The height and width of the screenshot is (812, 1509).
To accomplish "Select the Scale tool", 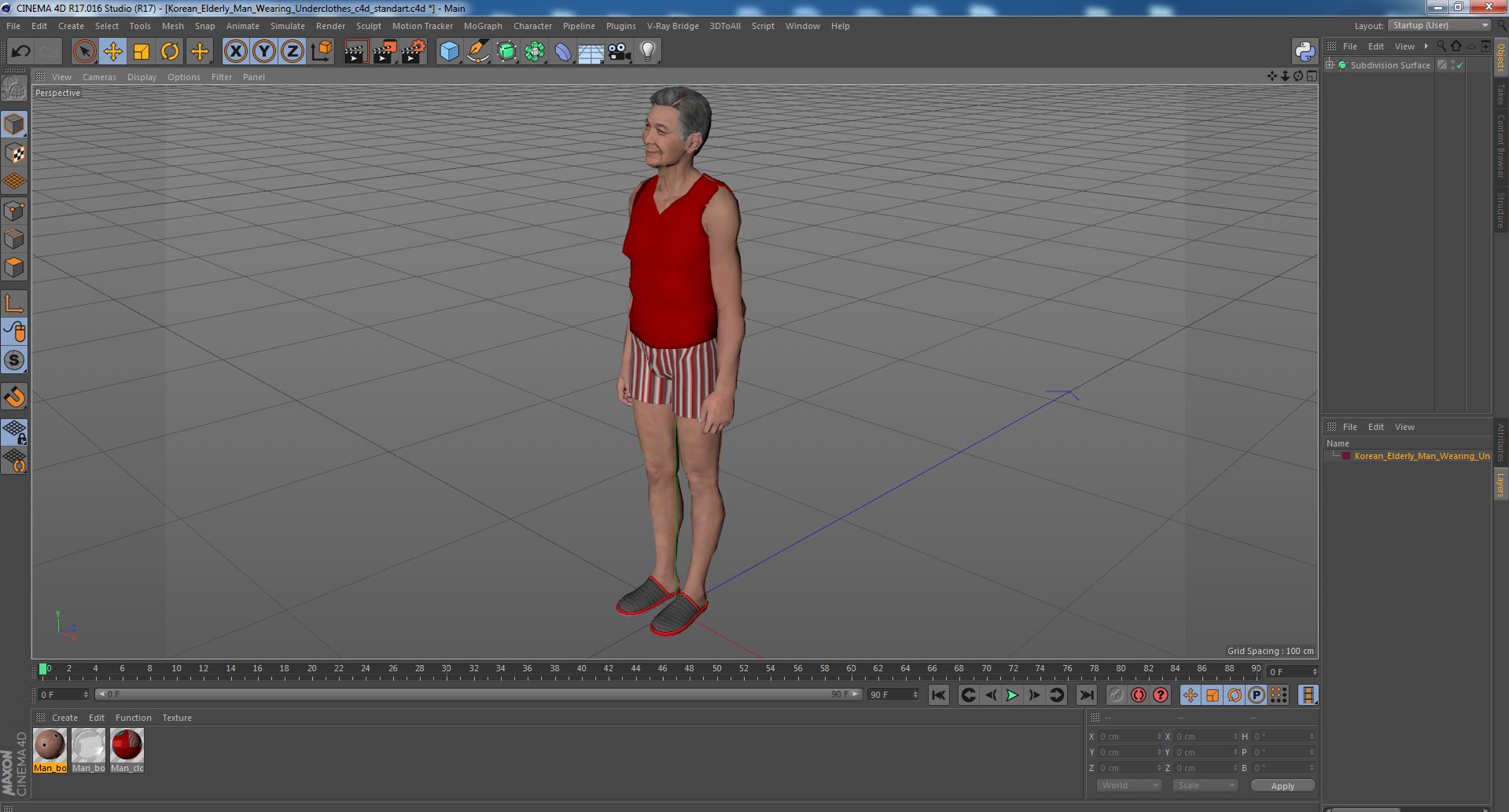I will click(142, 52).
